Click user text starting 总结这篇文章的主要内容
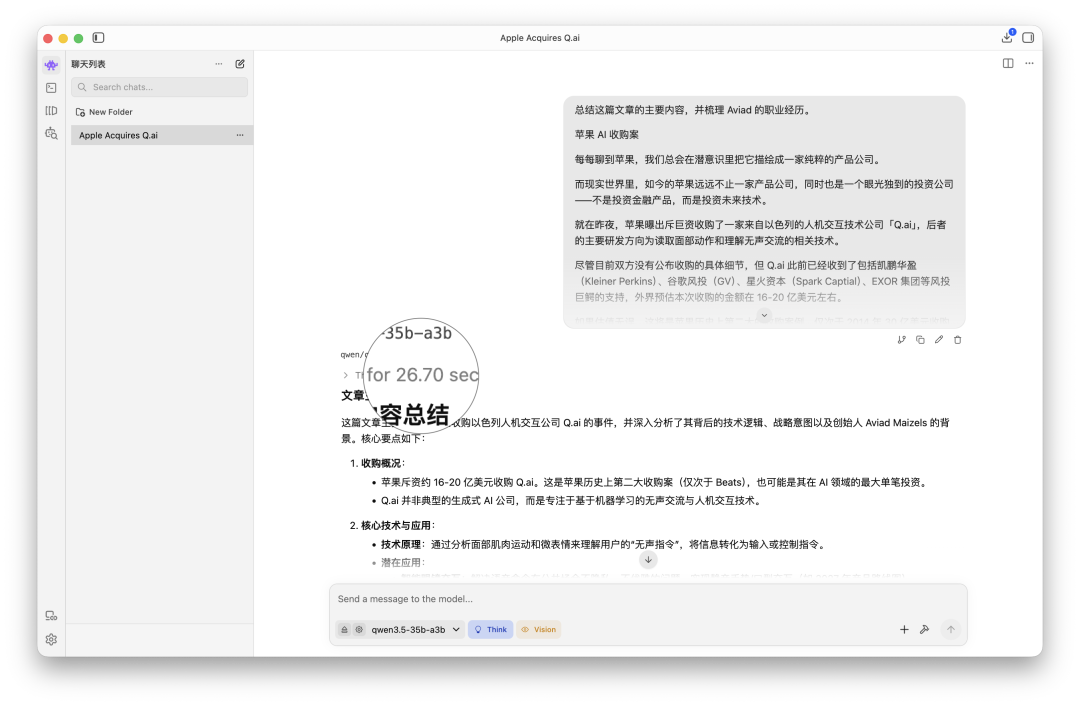The image size is (1080, 706). point(694,110)
